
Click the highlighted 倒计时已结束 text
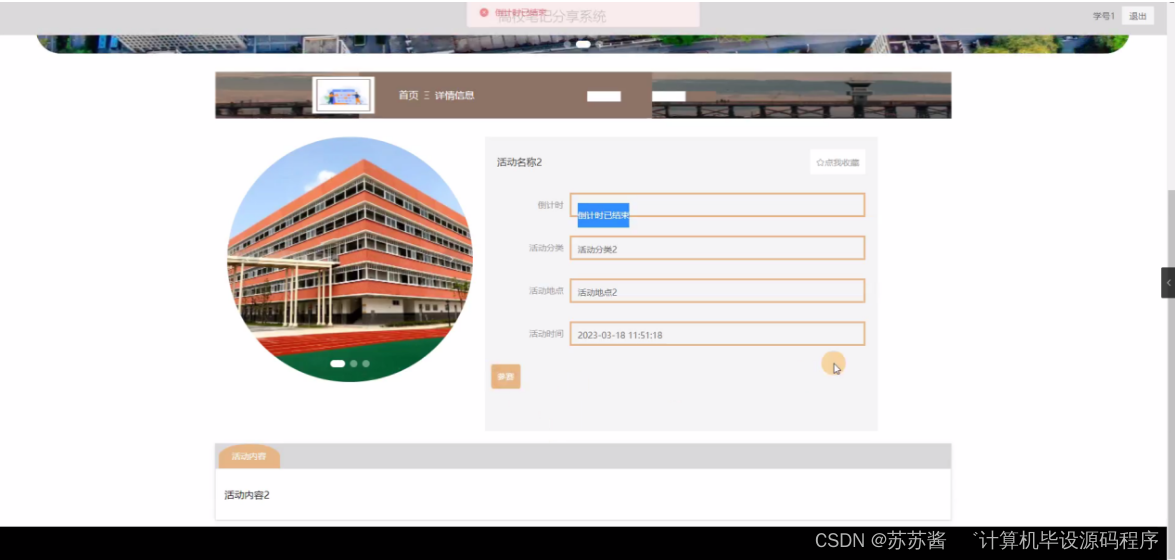click(603, 215)
